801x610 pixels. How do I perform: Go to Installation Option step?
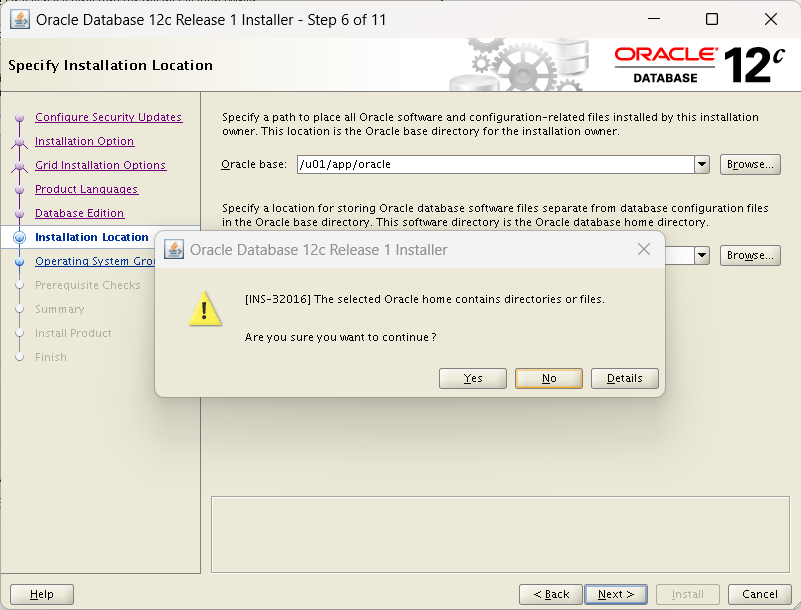84,141
